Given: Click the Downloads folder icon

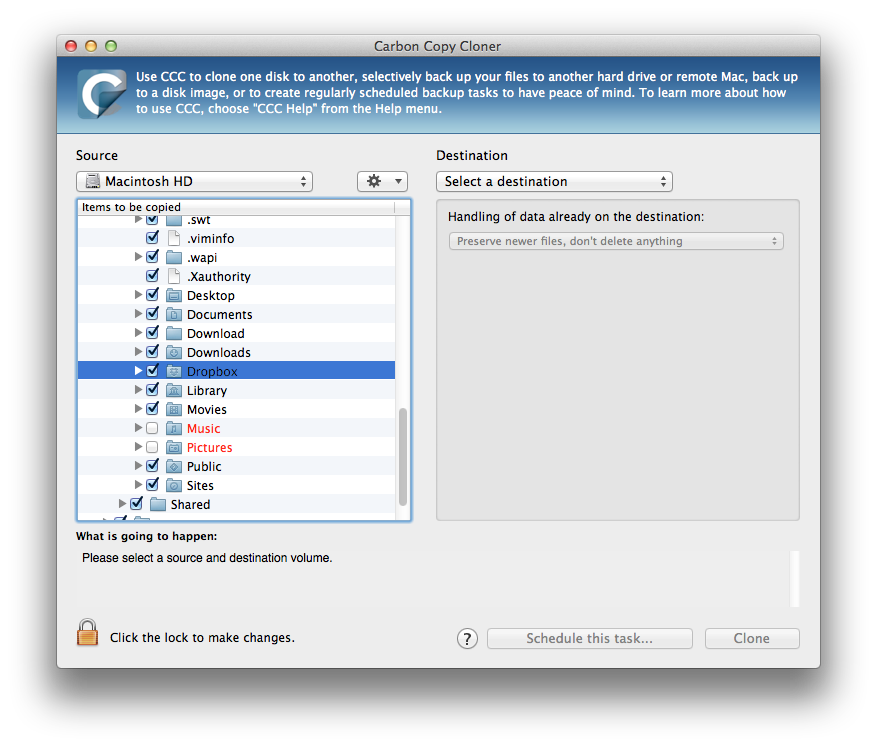Looking at the screenshot, I should pos(174,352).
